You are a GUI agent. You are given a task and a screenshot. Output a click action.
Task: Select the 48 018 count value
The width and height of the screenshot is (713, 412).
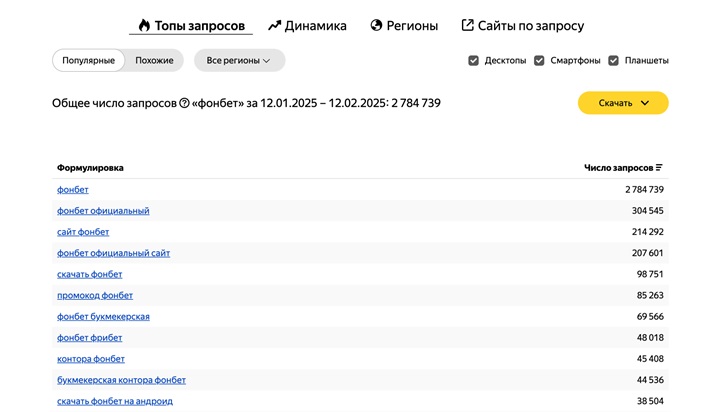click(650, 337)
